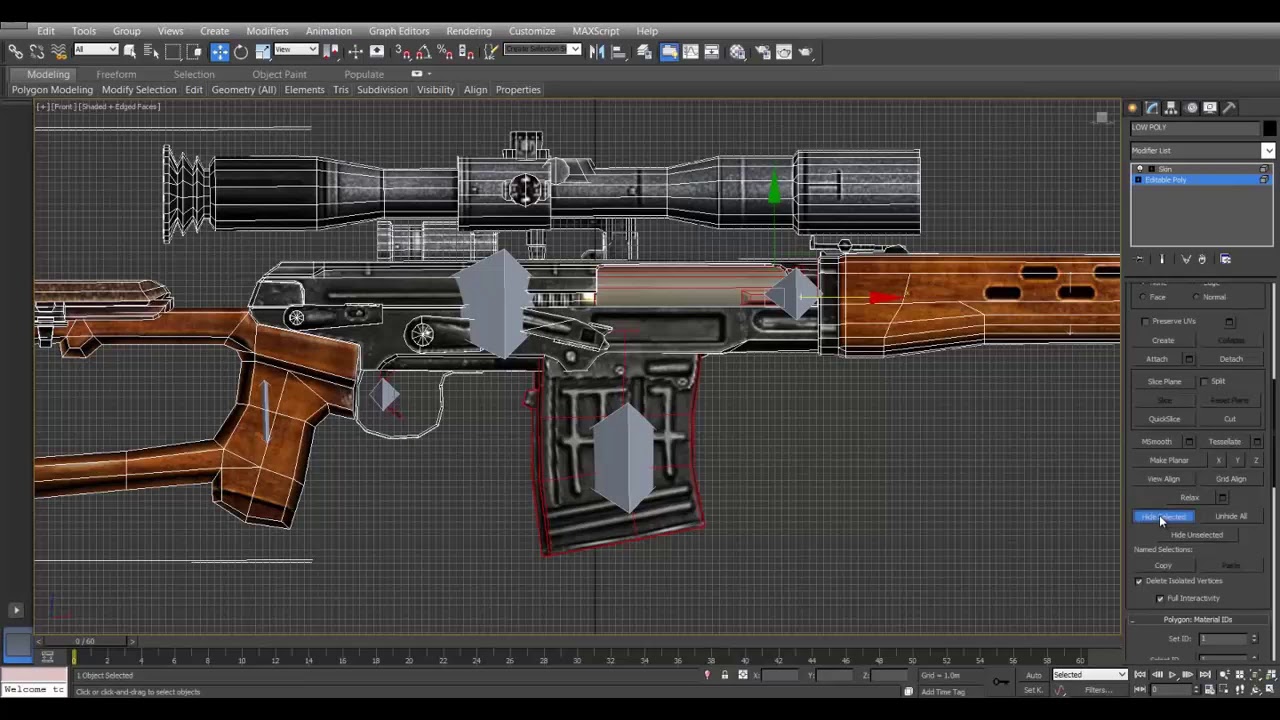1280x720 pixels.
Task: Uncheck Full Interactivity
Action: (x=1160, y=599)
